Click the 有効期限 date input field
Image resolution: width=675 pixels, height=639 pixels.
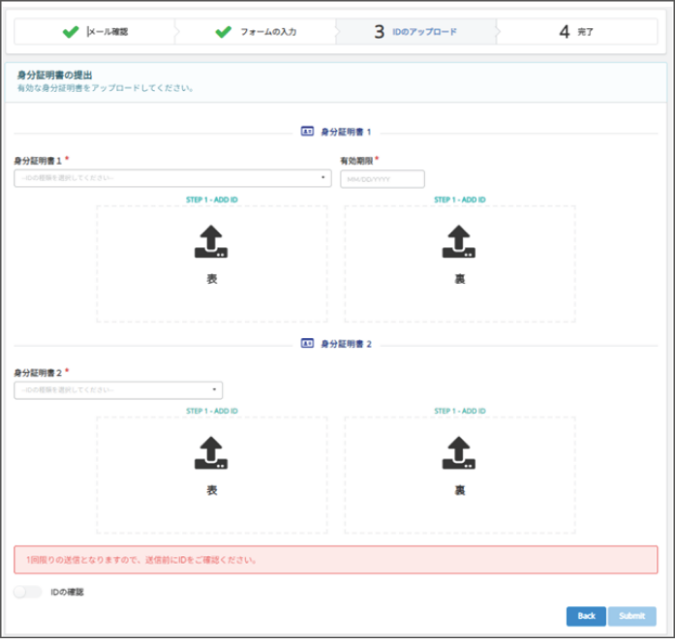coord(382,179)
